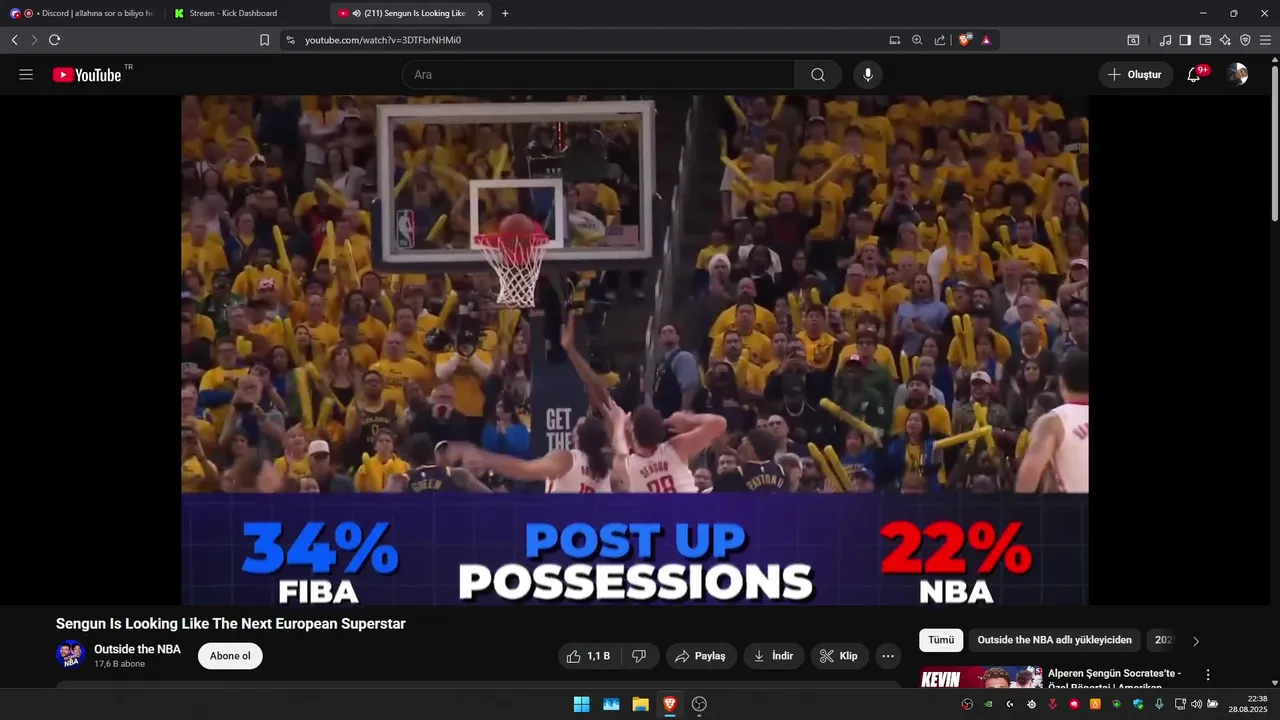Share the page via address bar share icon

940,40
